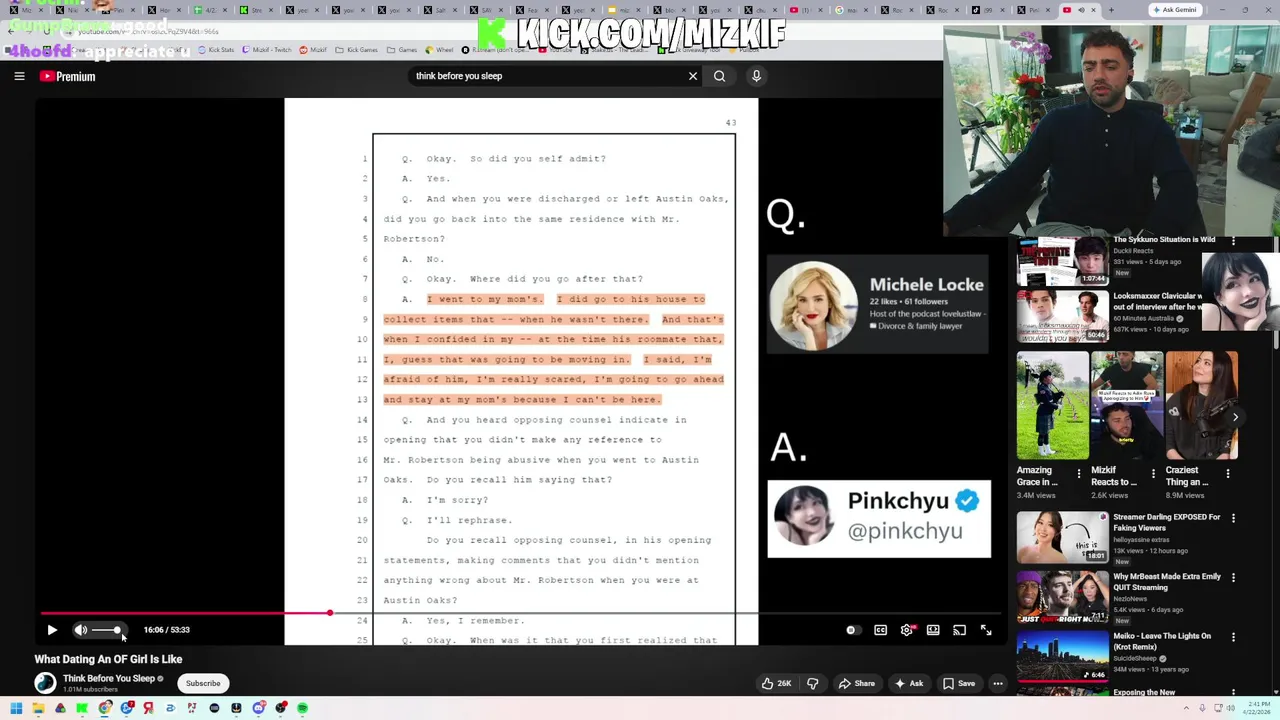
Task: Open more actions ellipsis under video
Action: click(998, 683)
